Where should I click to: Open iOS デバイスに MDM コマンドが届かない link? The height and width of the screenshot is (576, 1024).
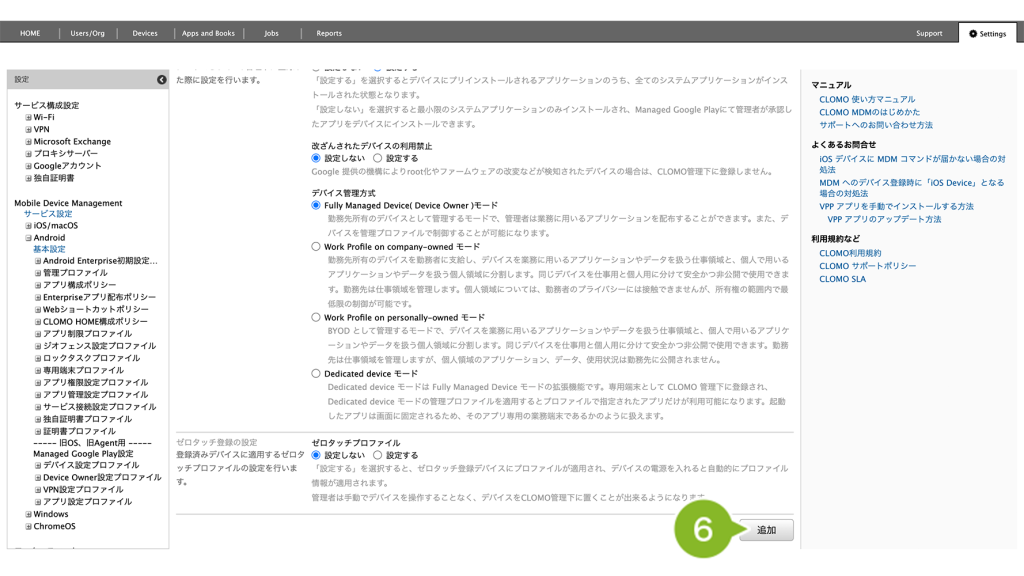[x=912, y=164]
